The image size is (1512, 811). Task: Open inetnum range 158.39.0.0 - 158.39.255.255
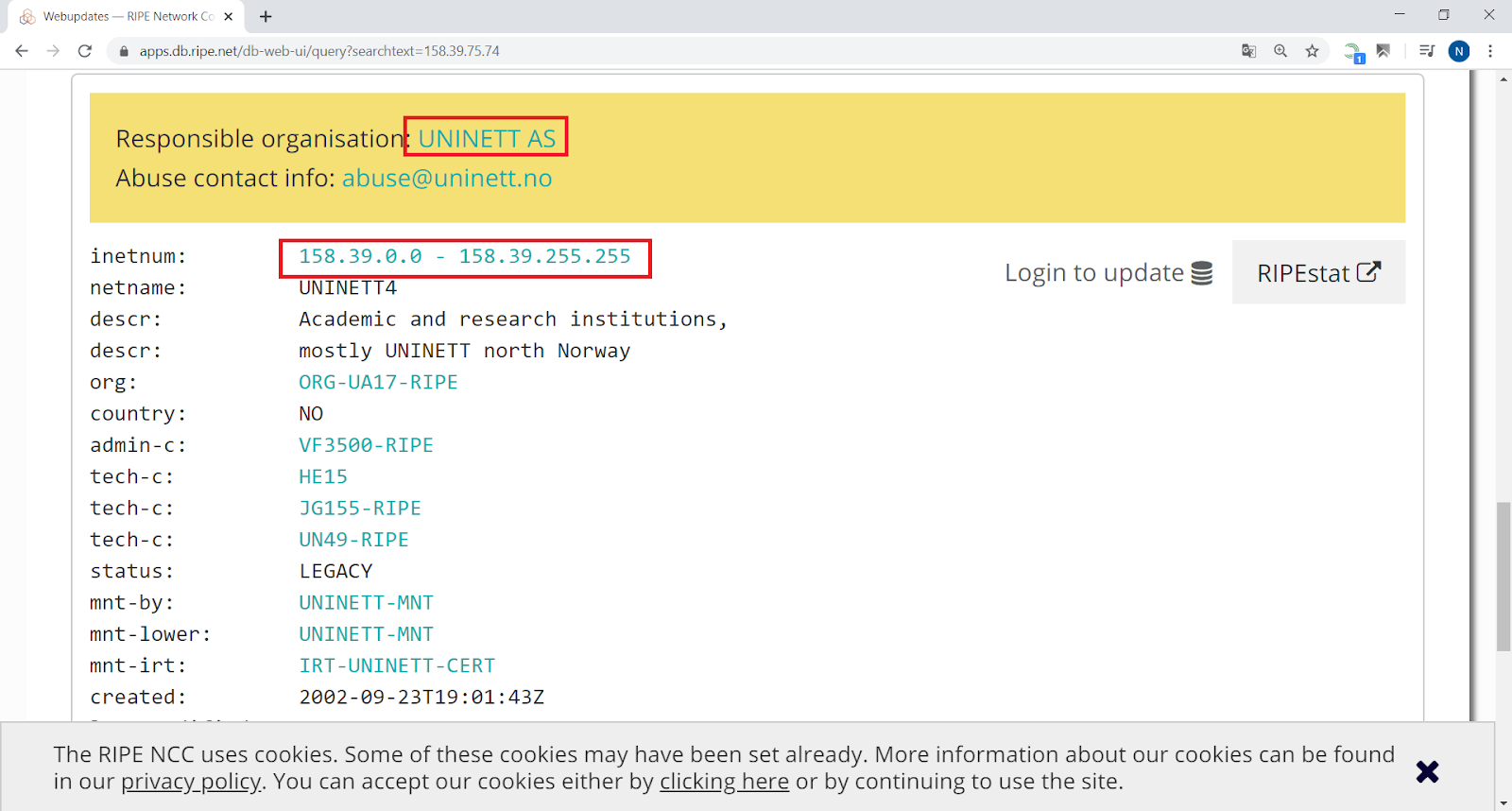click(x=465, y=256)
